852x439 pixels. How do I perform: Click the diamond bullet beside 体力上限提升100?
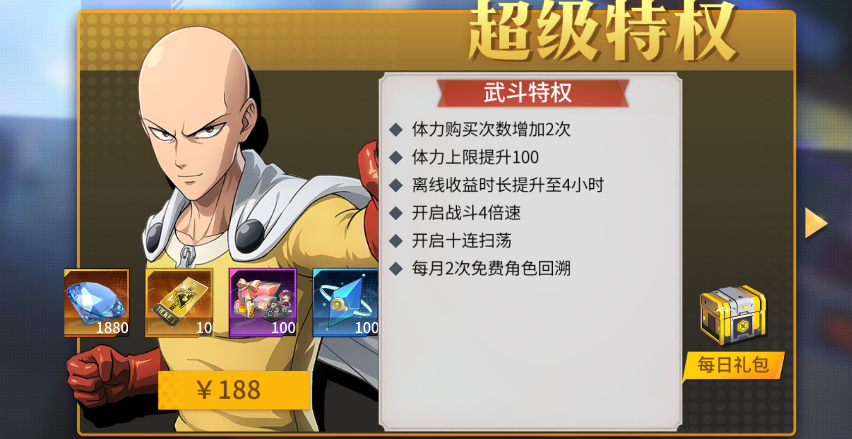point(396,158)
